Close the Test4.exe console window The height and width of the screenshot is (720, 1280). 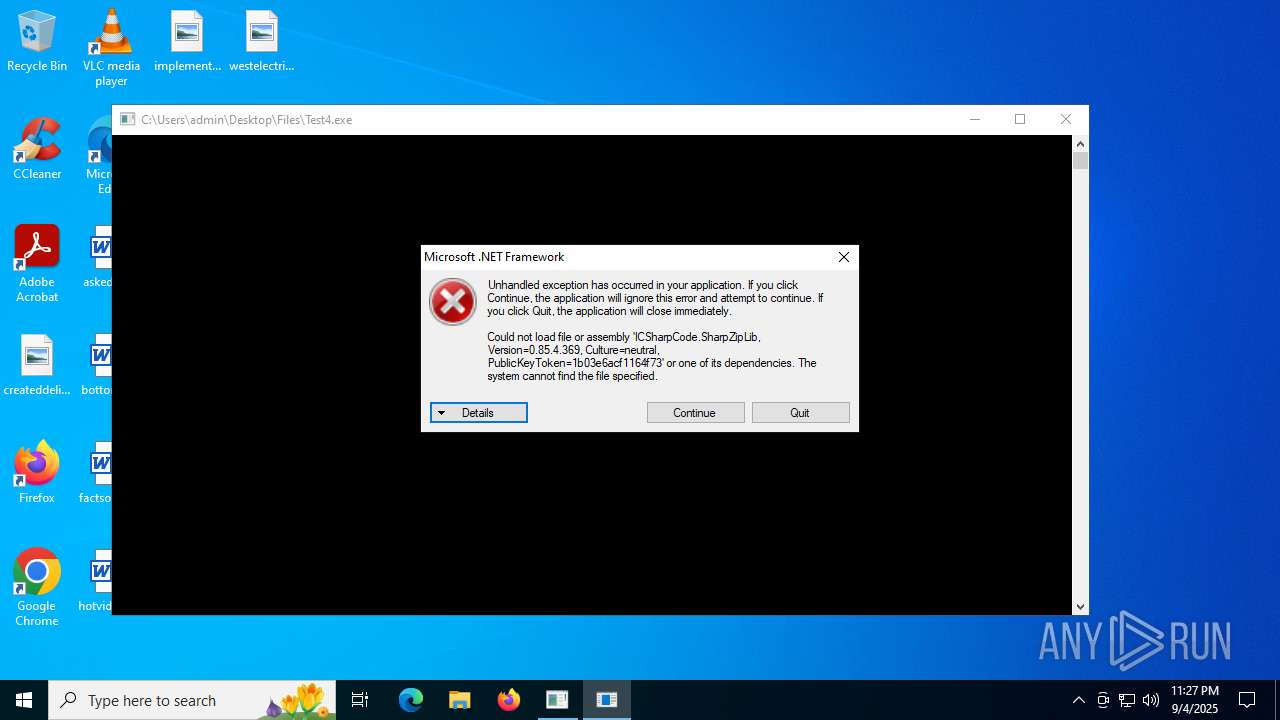(1066, 119)
